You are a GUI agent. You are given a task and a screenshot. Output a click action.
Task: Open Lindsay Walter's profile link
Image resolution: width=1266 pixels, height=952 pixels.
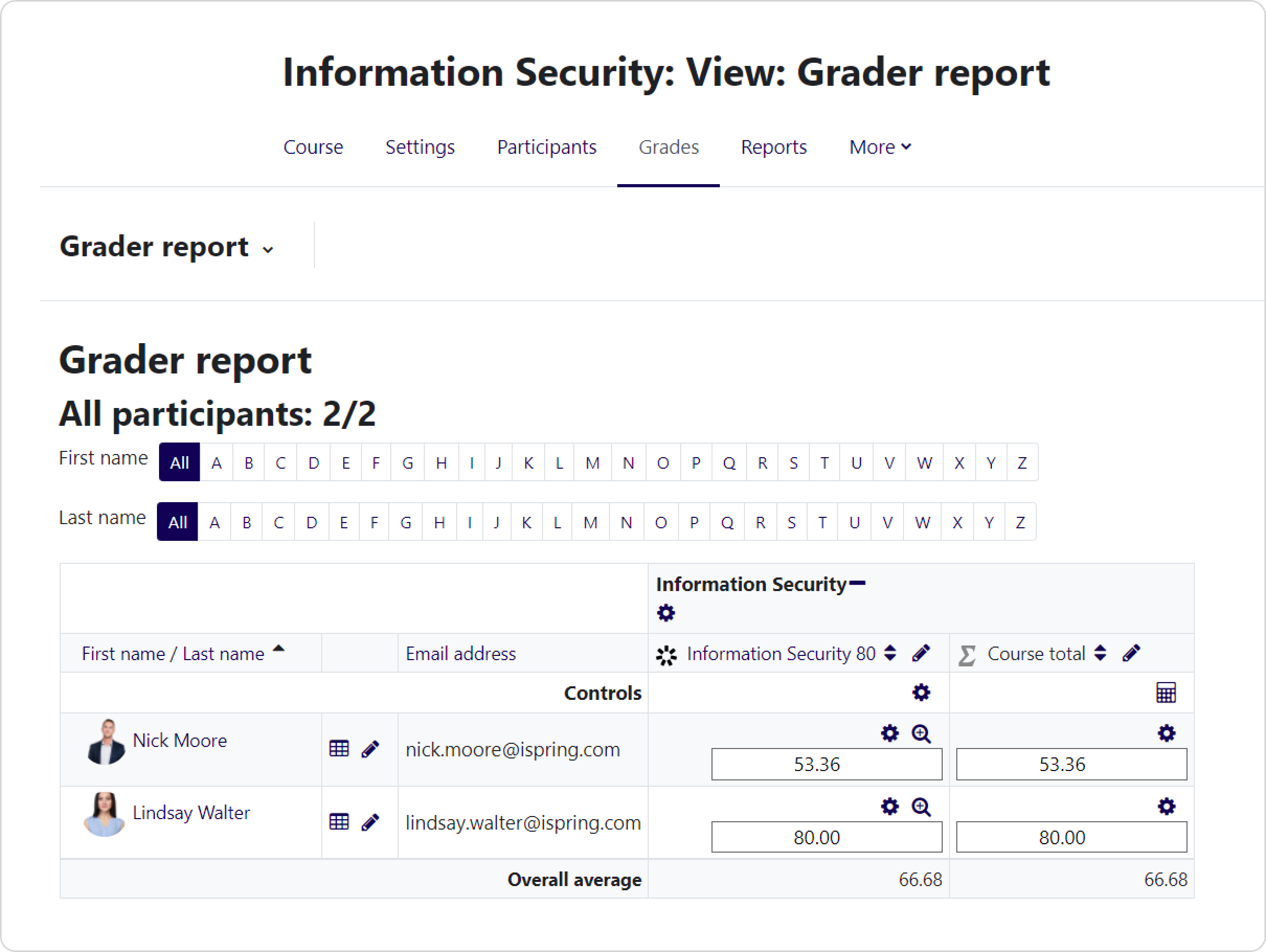191,812
